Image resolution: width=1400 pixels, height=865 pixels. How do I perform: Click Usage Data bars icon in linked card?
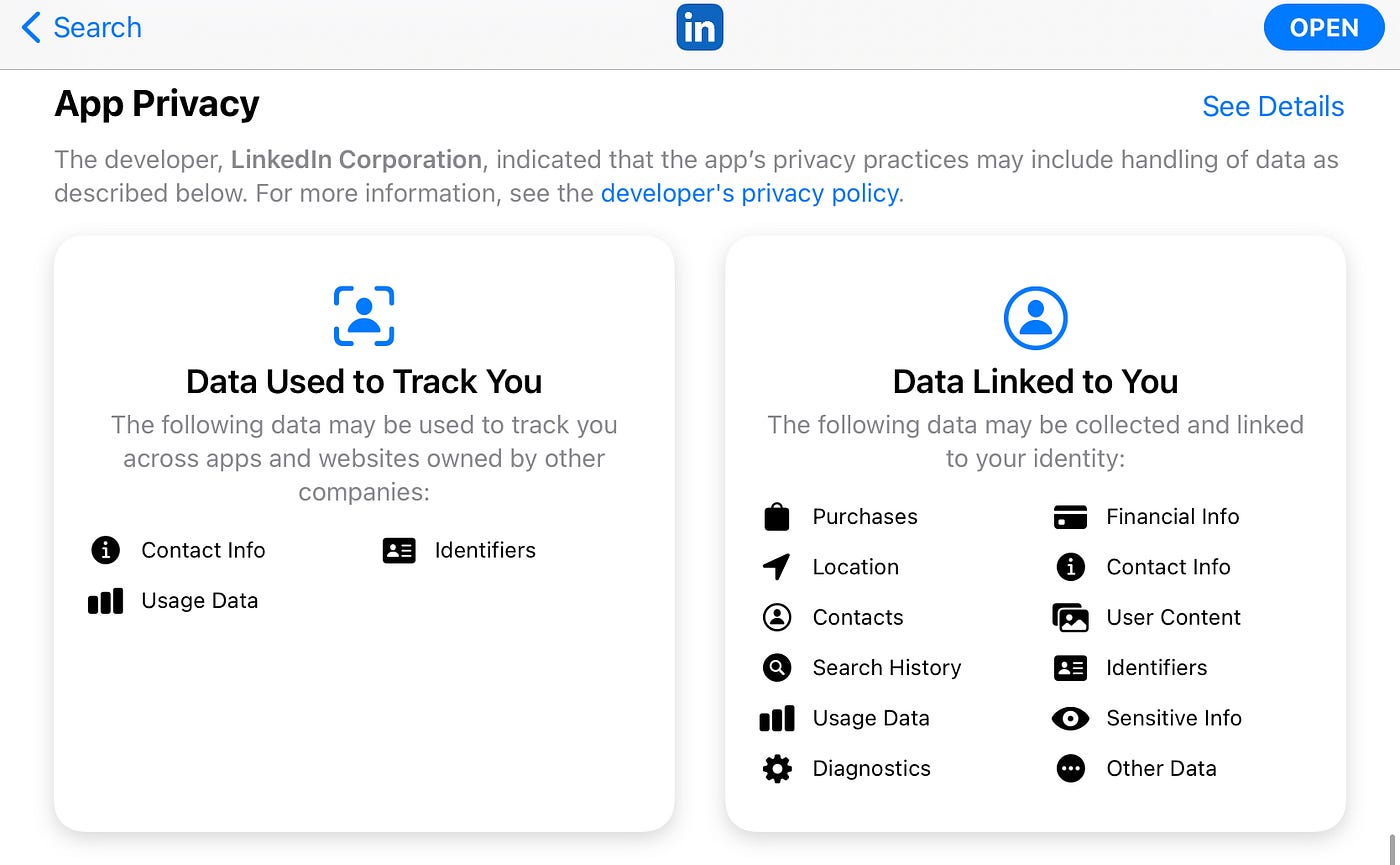(777, 718)
